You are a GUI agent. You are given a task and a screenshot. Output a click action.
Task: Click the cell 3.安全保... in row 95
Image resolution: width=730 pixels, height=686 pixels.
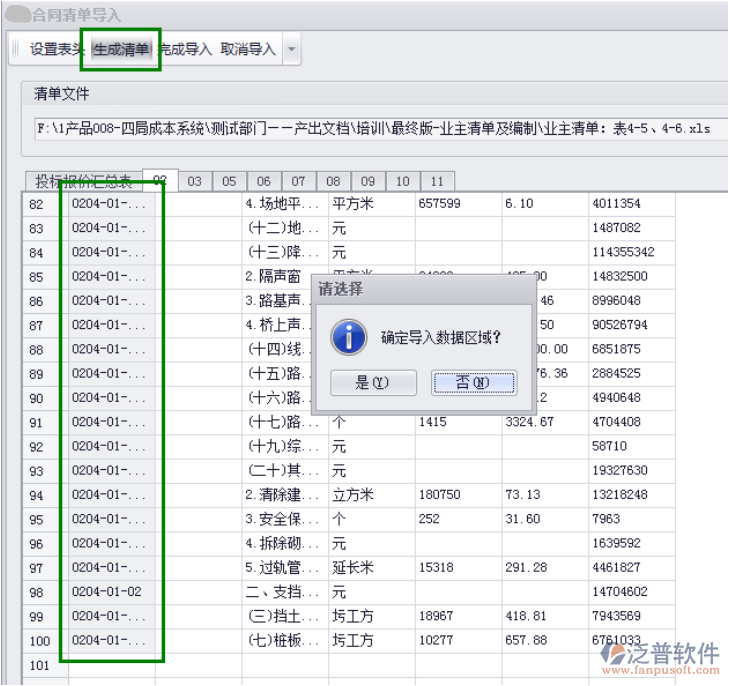click(x=285, y=519)
